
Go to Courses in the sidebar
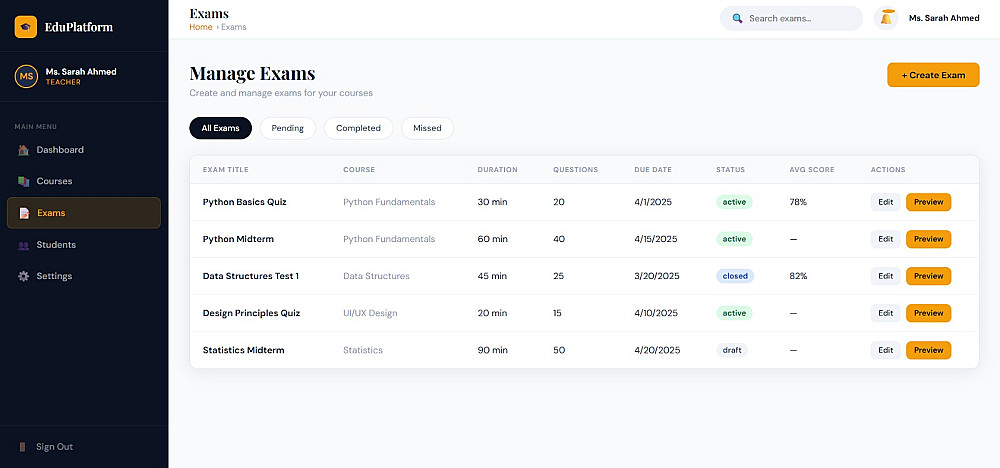[84, 181]
